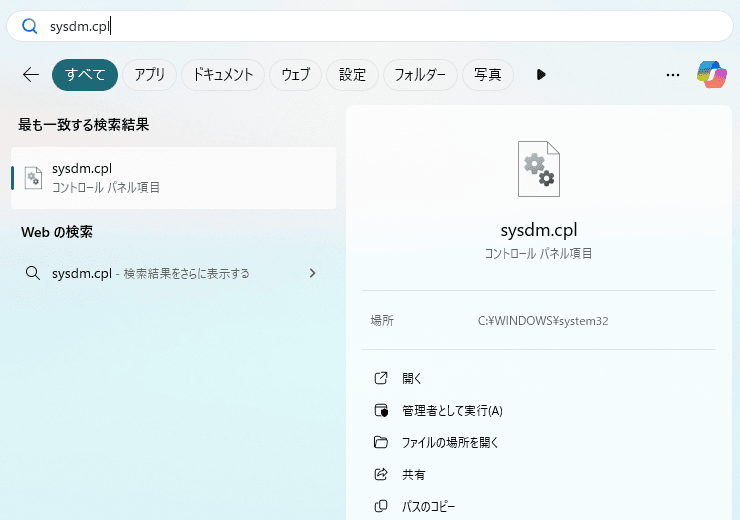Switch to the 設定 filter tab
740x520 pixels.
pyautogui.click(x=353, y=75)
